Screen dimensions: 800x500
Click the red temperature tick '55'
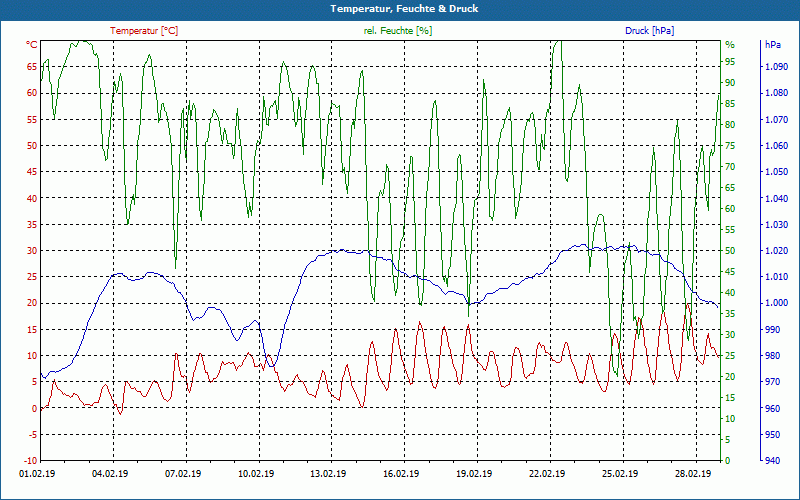(32, 119)
